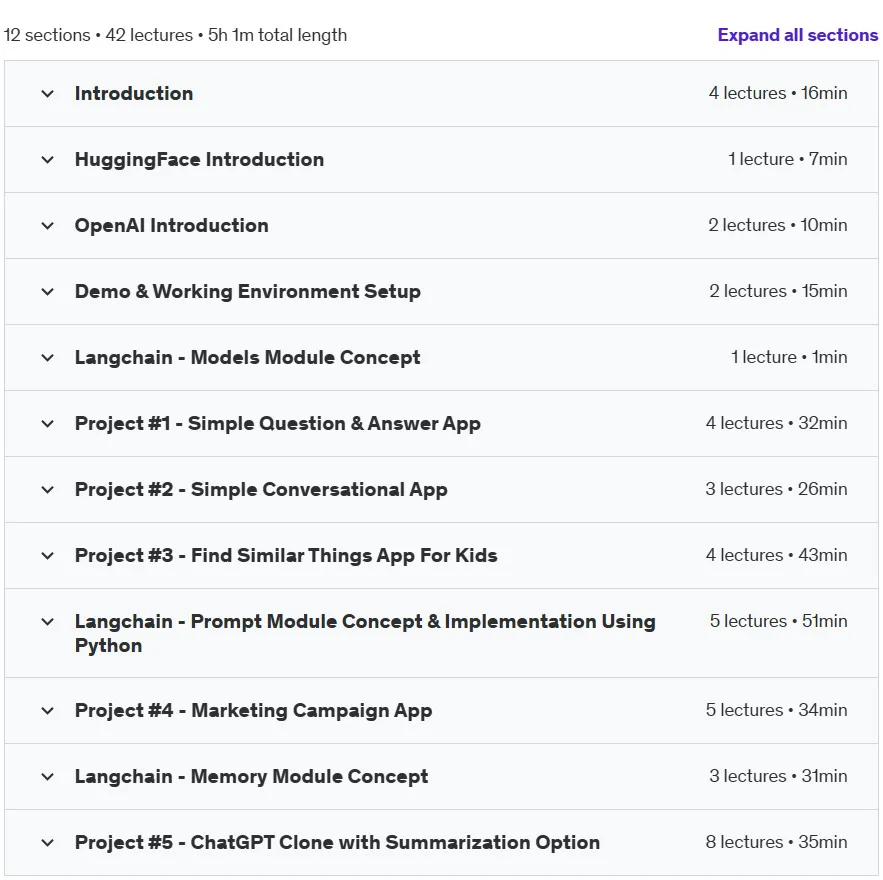The width and height of the screenshot is (883, 880).
Task: Click '5 lectures • 51min' text
Action: tap(778, 620)
